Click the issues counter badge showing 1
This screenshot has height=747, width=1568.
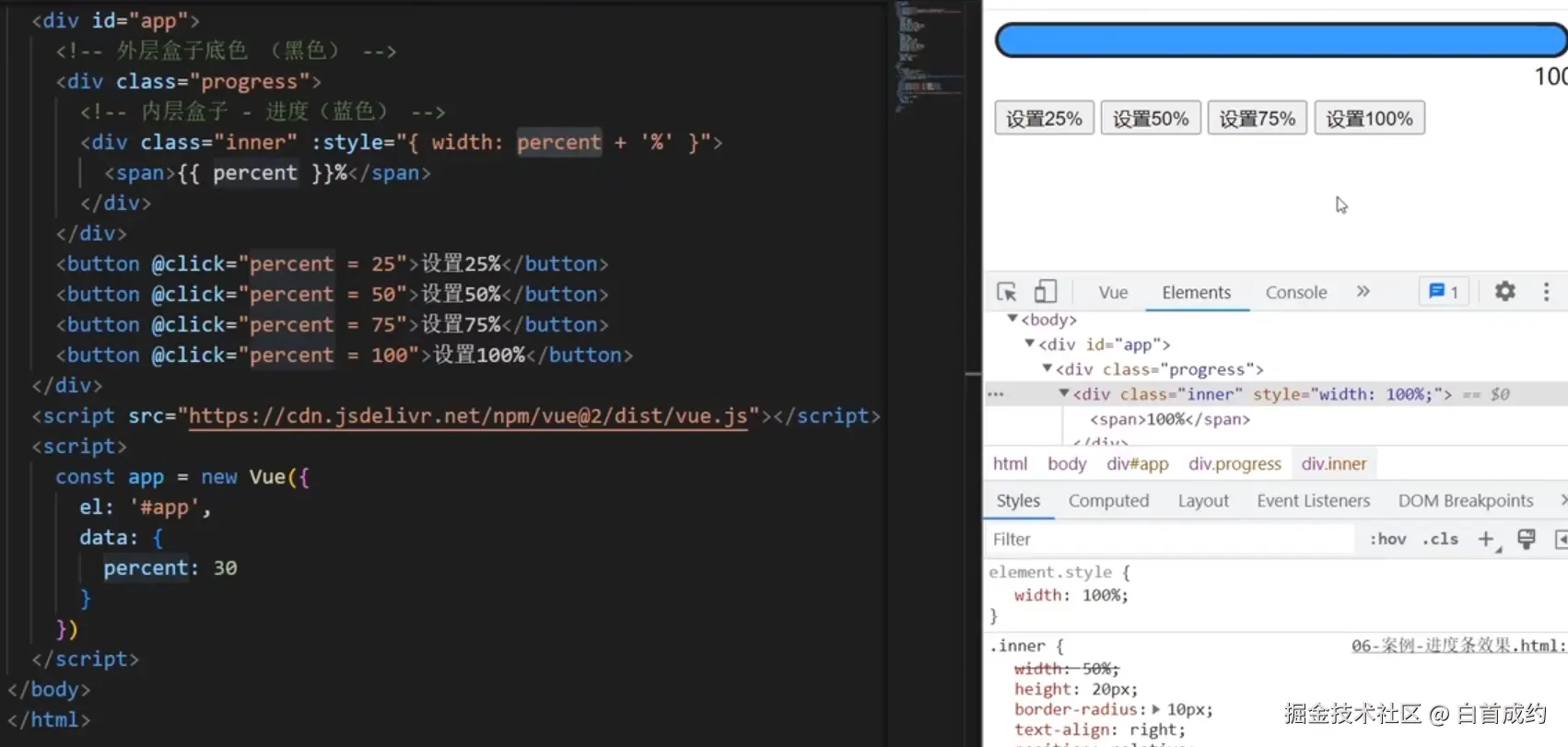pyautogui.click(x=1443, y=292)
